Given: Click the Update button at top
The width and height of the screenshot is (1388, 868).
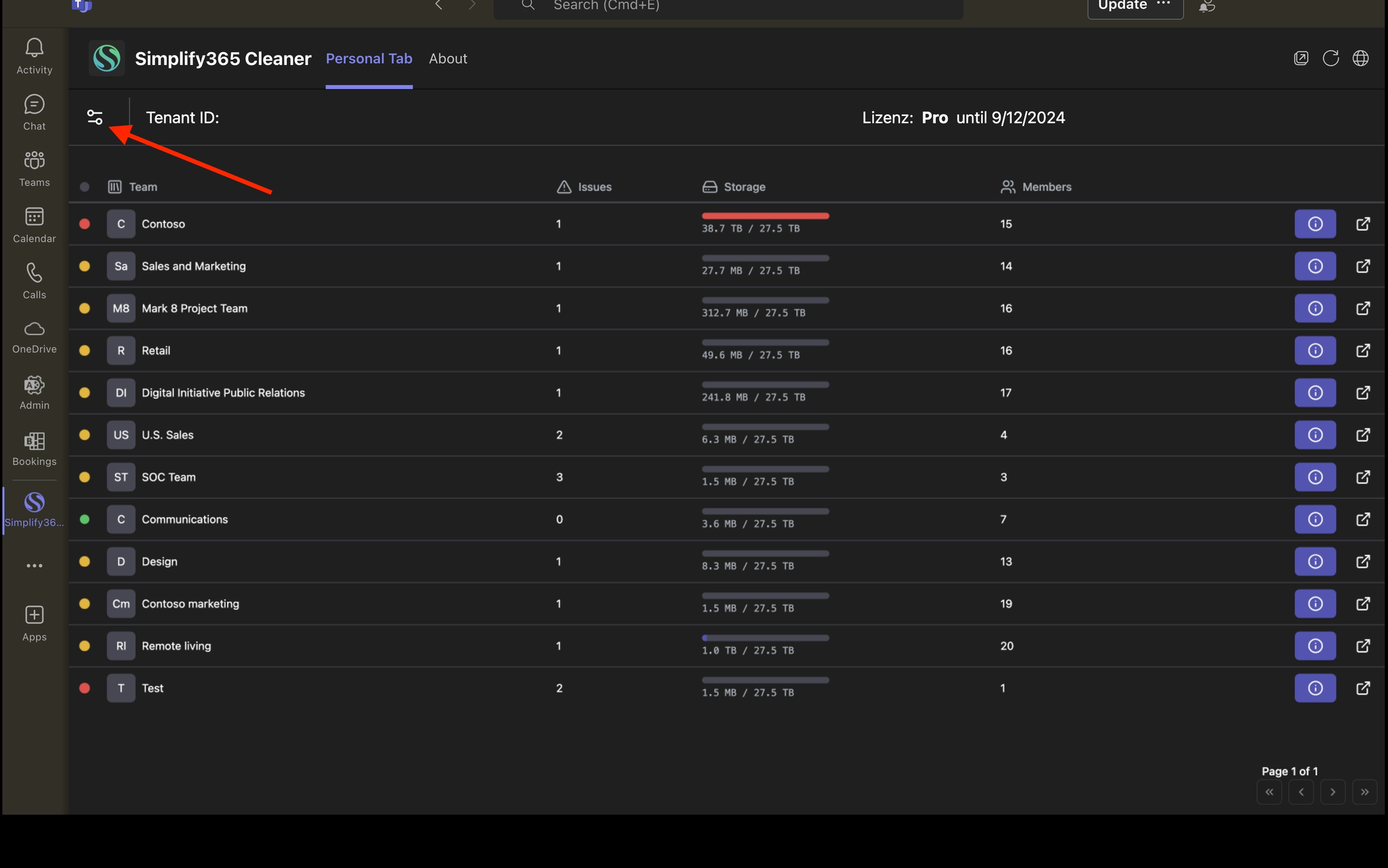Looking at the screenshot, I should pos(1122,5).
